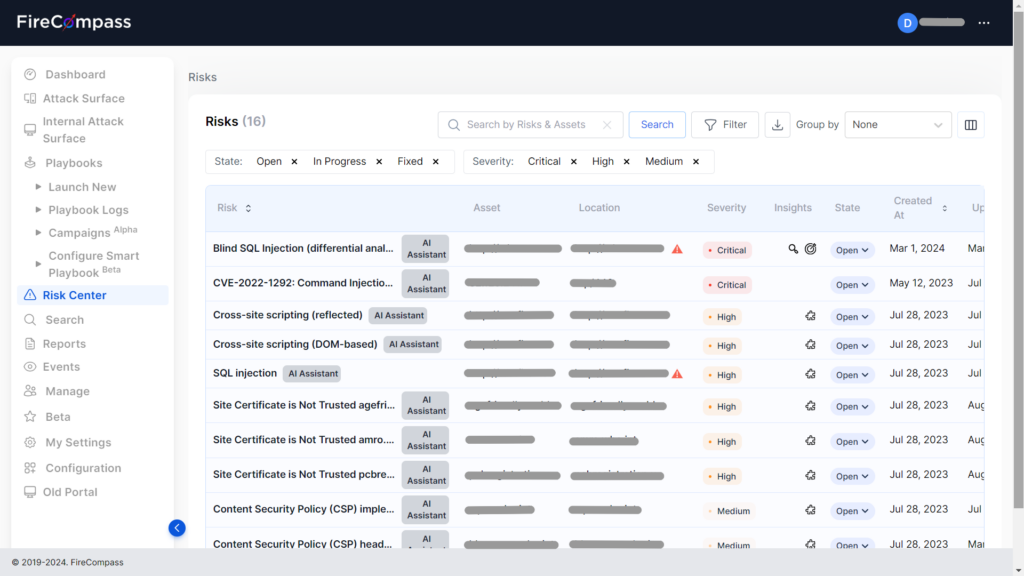Open the Filter panel via funnel icon

pos(725,124)
